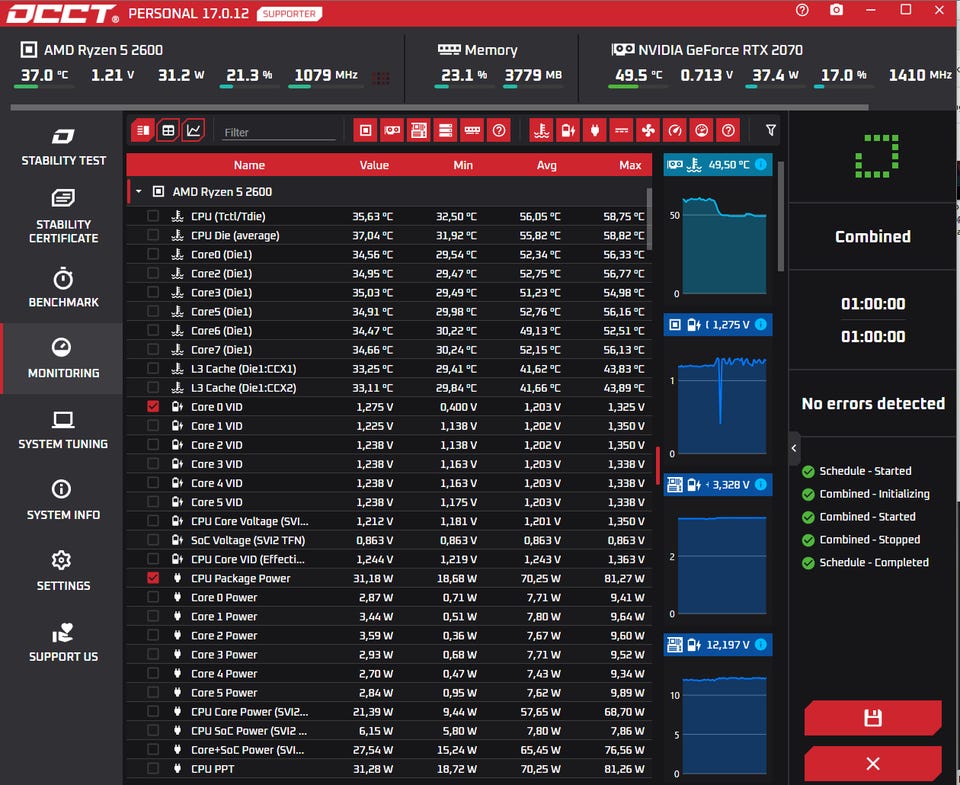The width and height of the screenshot is (960, 785).
Task: Sort by the Max column header
Action: (x=630, y=165)
